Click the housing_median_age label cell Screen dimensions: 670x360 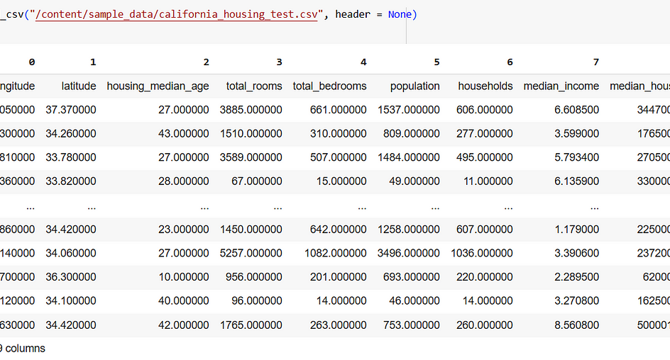(158, 86)
